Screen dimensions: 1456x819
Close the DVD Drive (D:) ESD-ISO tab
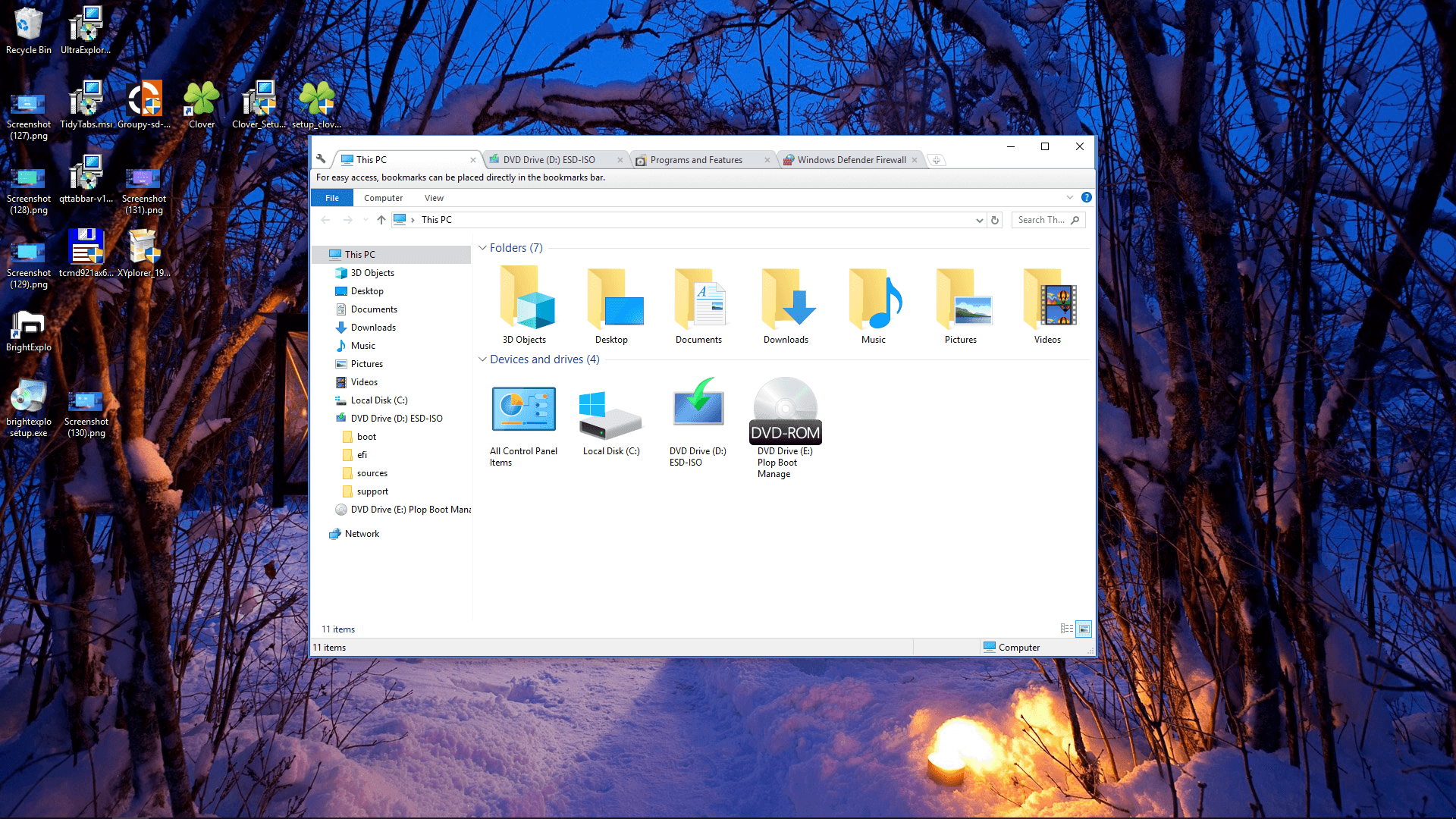coord(620,160)
